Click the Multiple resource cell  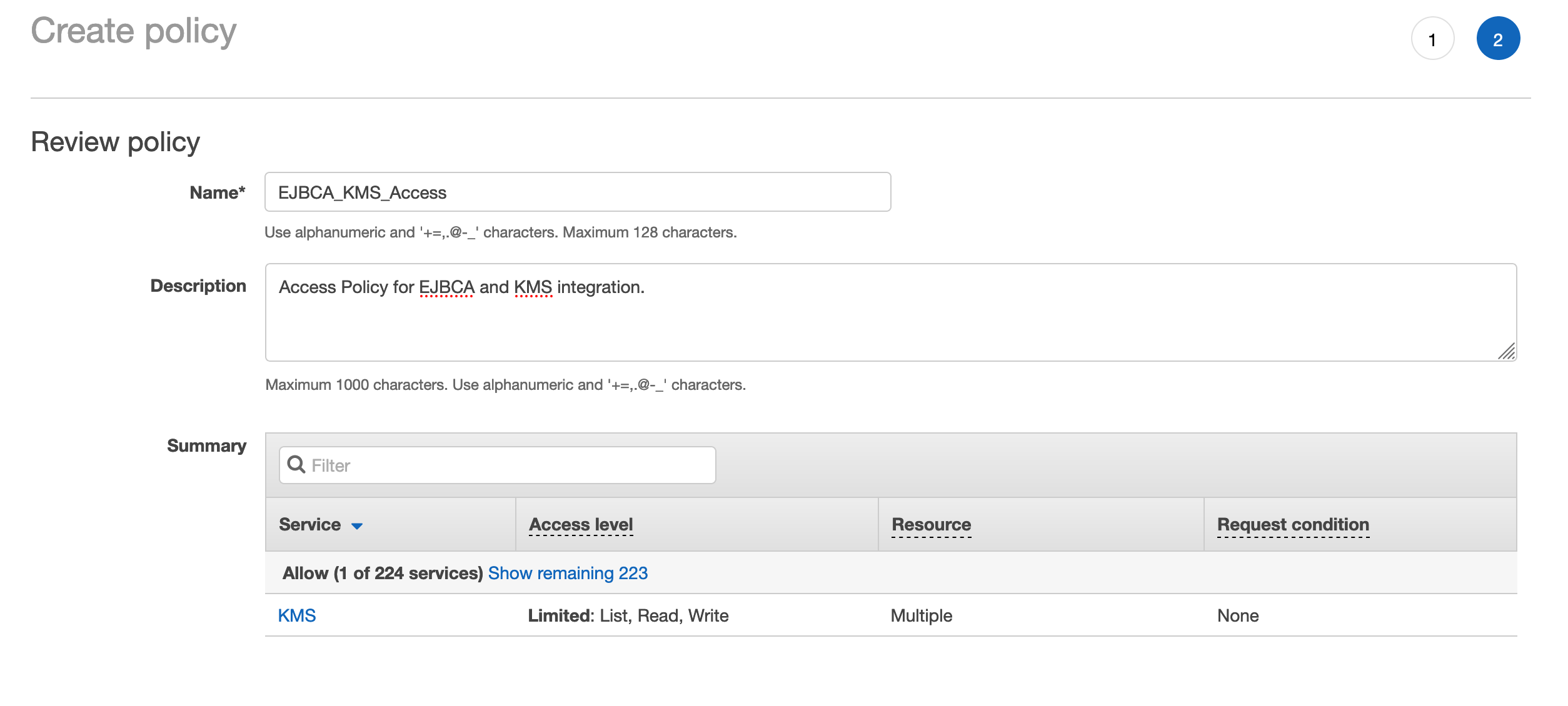click(921, 615)
